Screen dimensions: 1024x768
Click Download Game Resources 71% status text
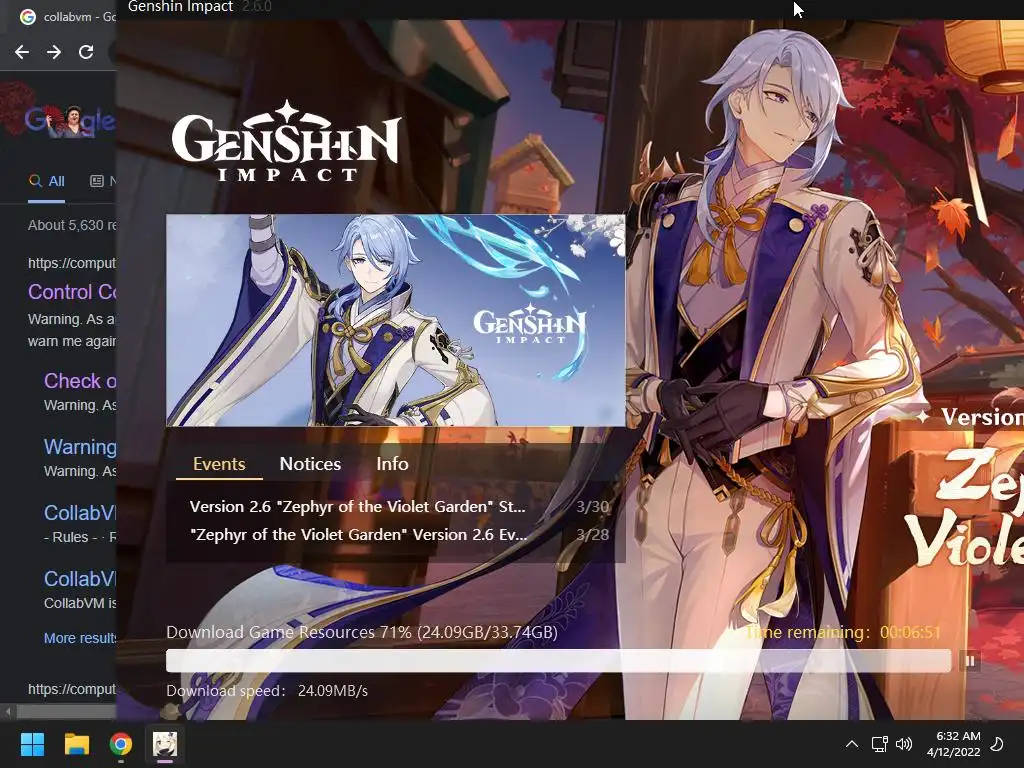[362, 632]
